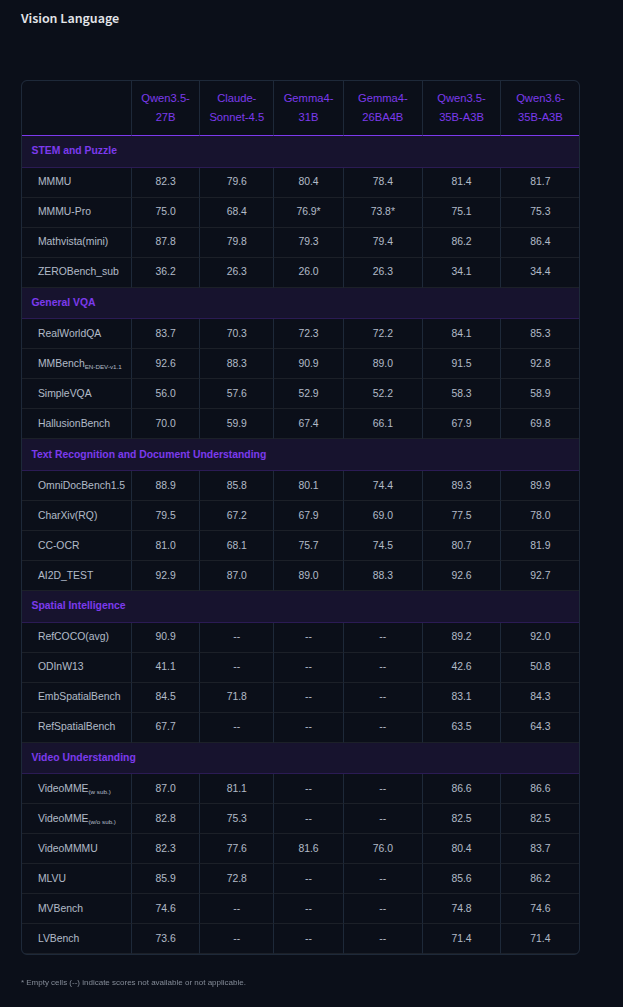Image resolution: width=623 pixels, height=1007 pixels.
Task: Select the Qwen3.5-35B-A3B column header
Action: [461, 108]
